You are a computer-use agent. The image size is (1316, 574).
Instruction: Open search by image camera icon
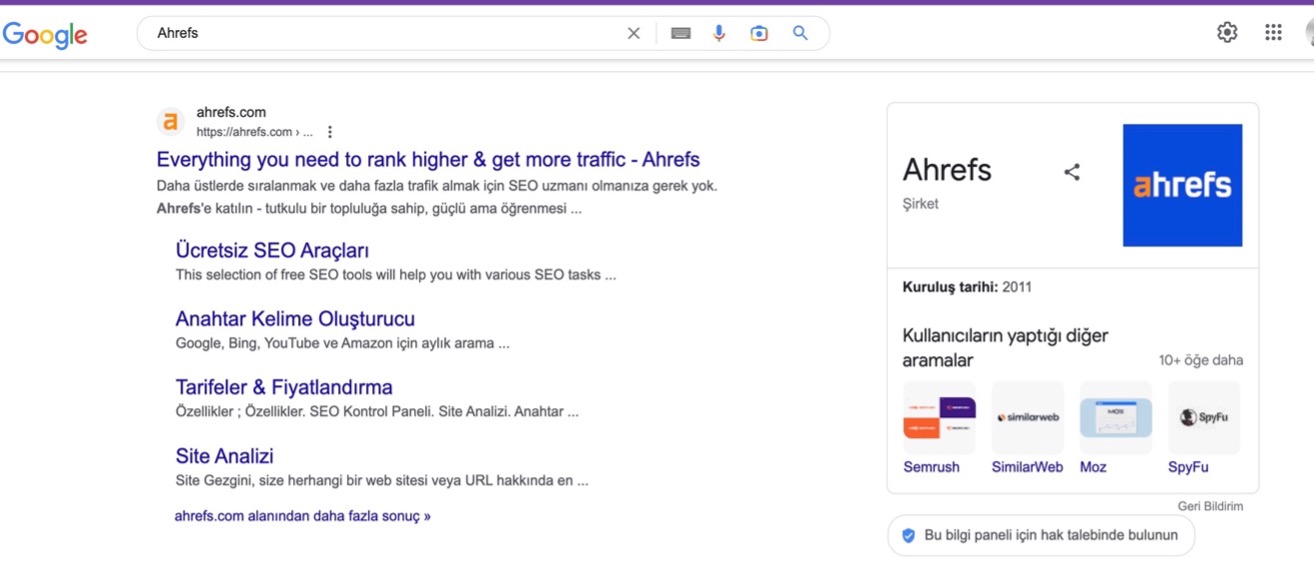point(759,33)
